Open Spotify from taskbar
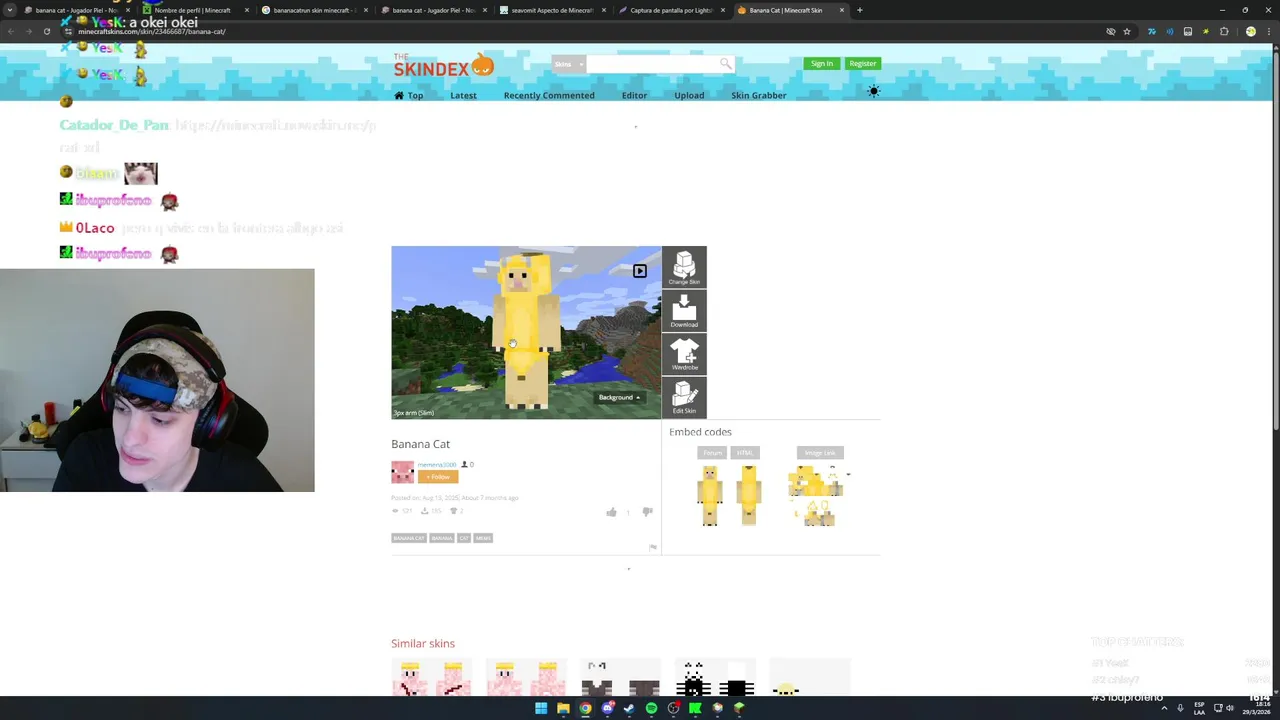The height and width of the screenshot is (720, 1280). coord(651,708)
